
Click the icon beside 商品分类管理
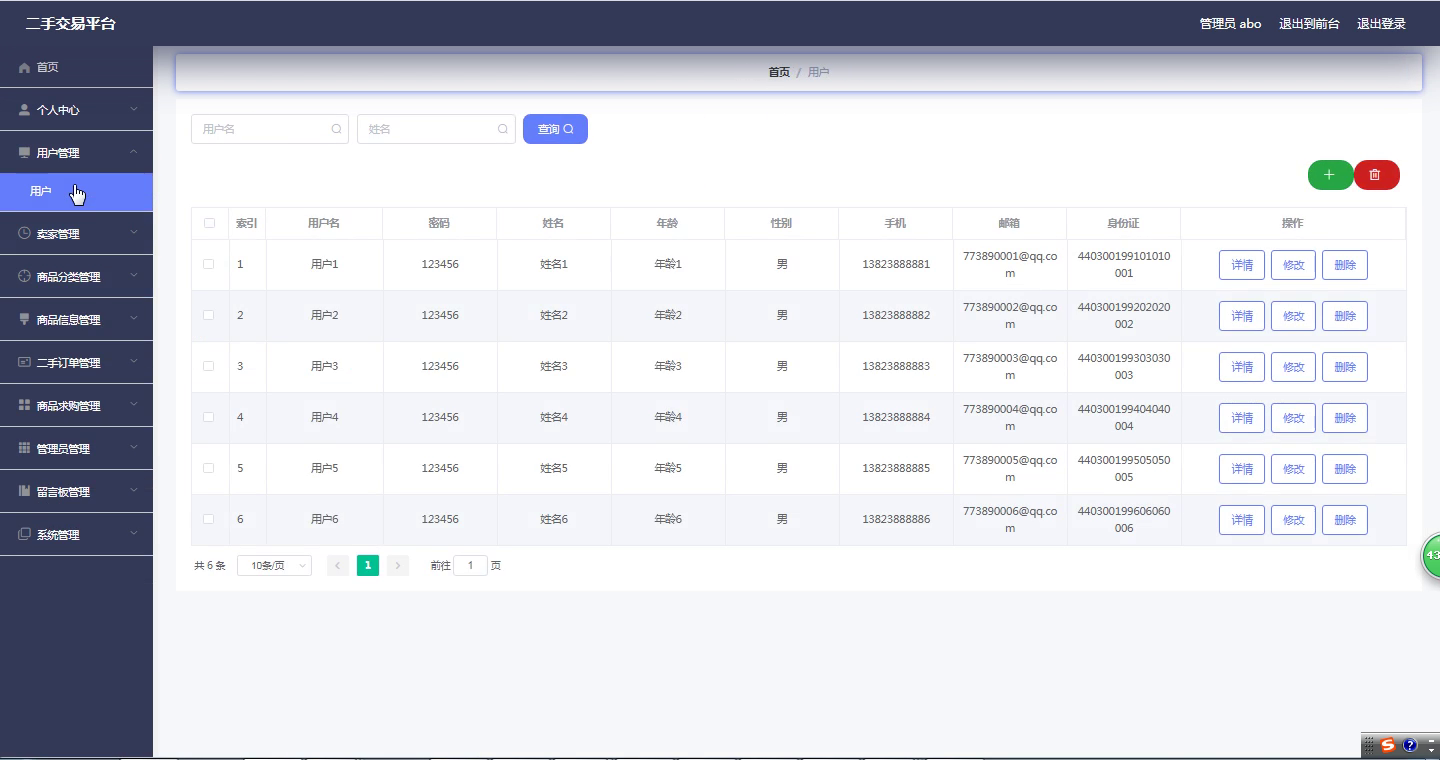25,276
